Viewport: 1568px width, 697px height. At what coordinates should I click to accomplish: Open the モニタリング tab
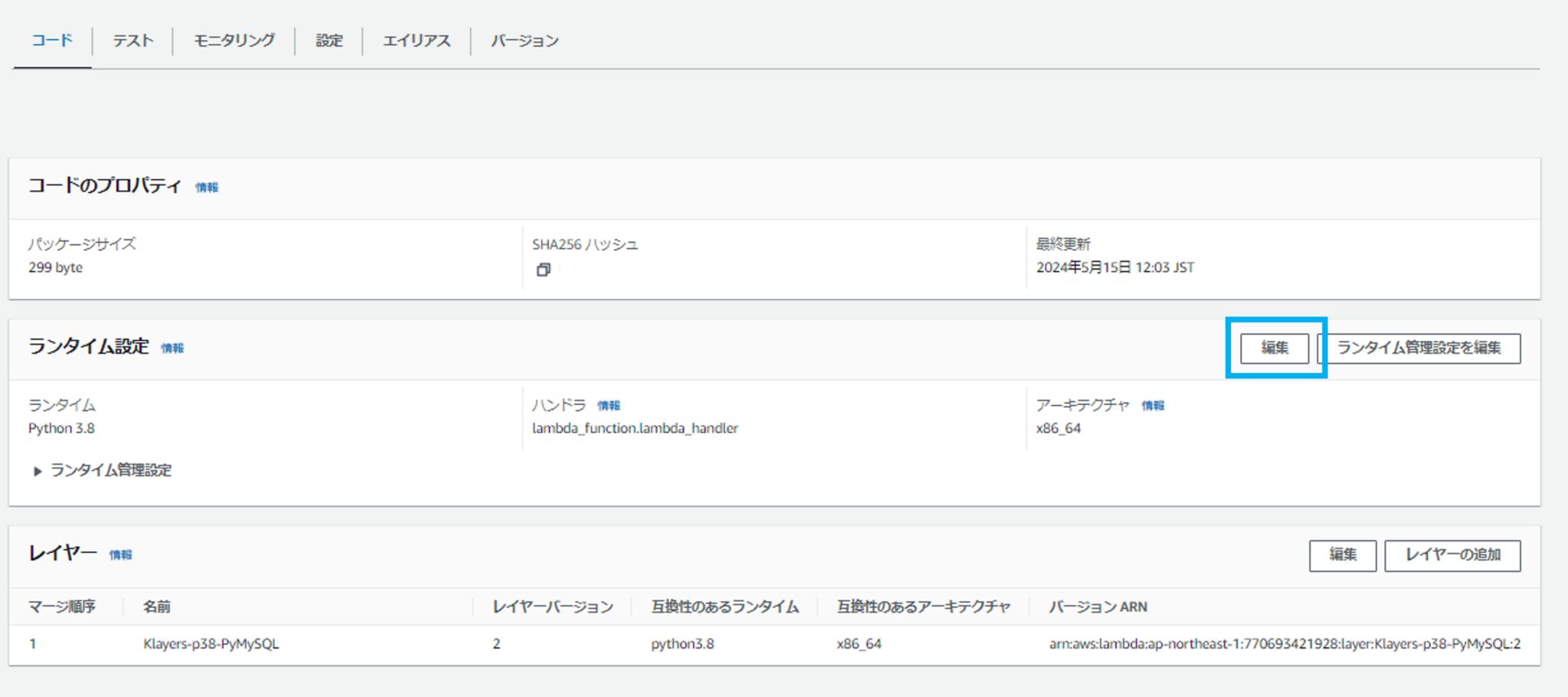click(234, 41)
